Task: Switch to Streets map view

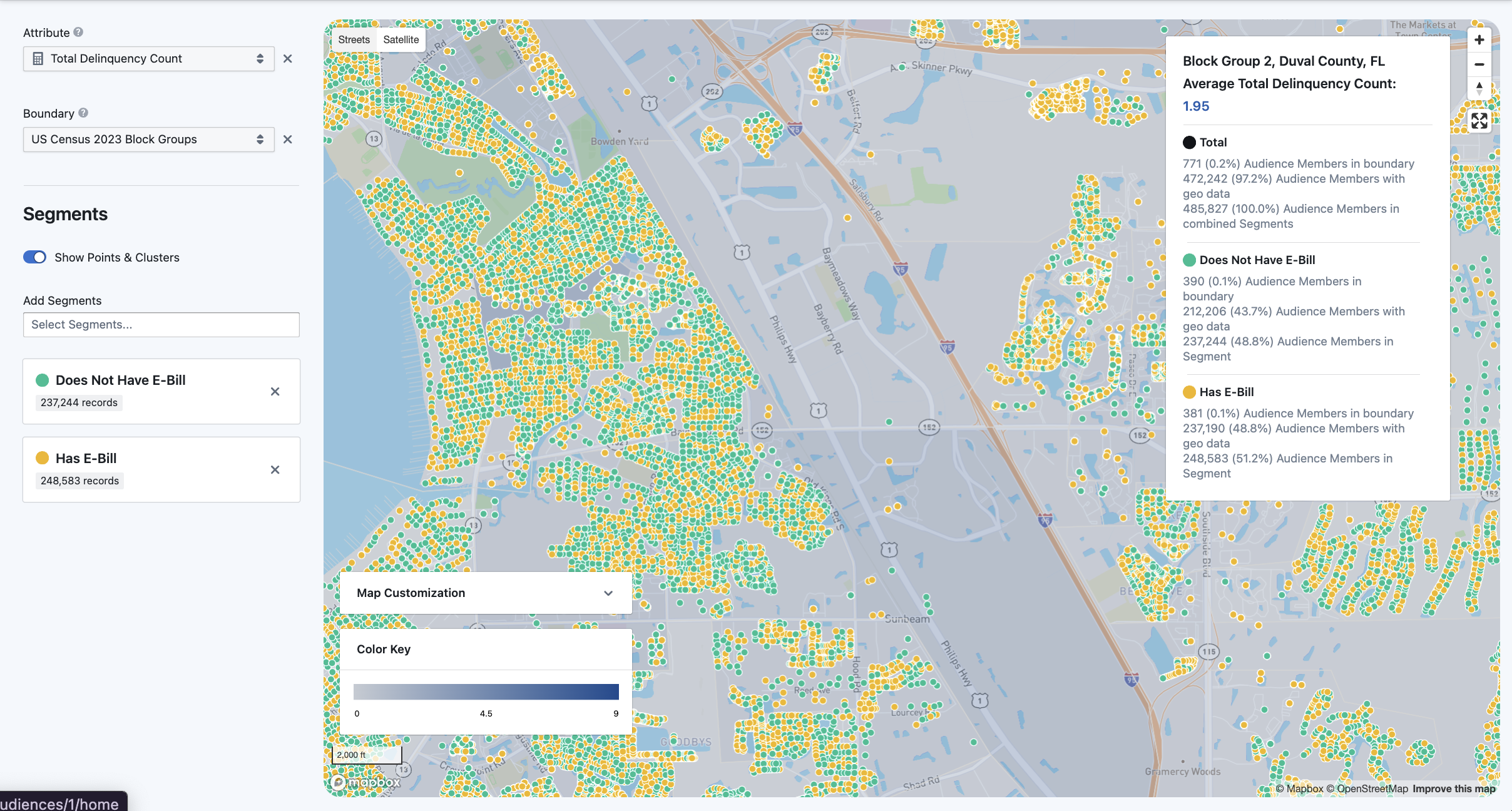Action: 354,39
